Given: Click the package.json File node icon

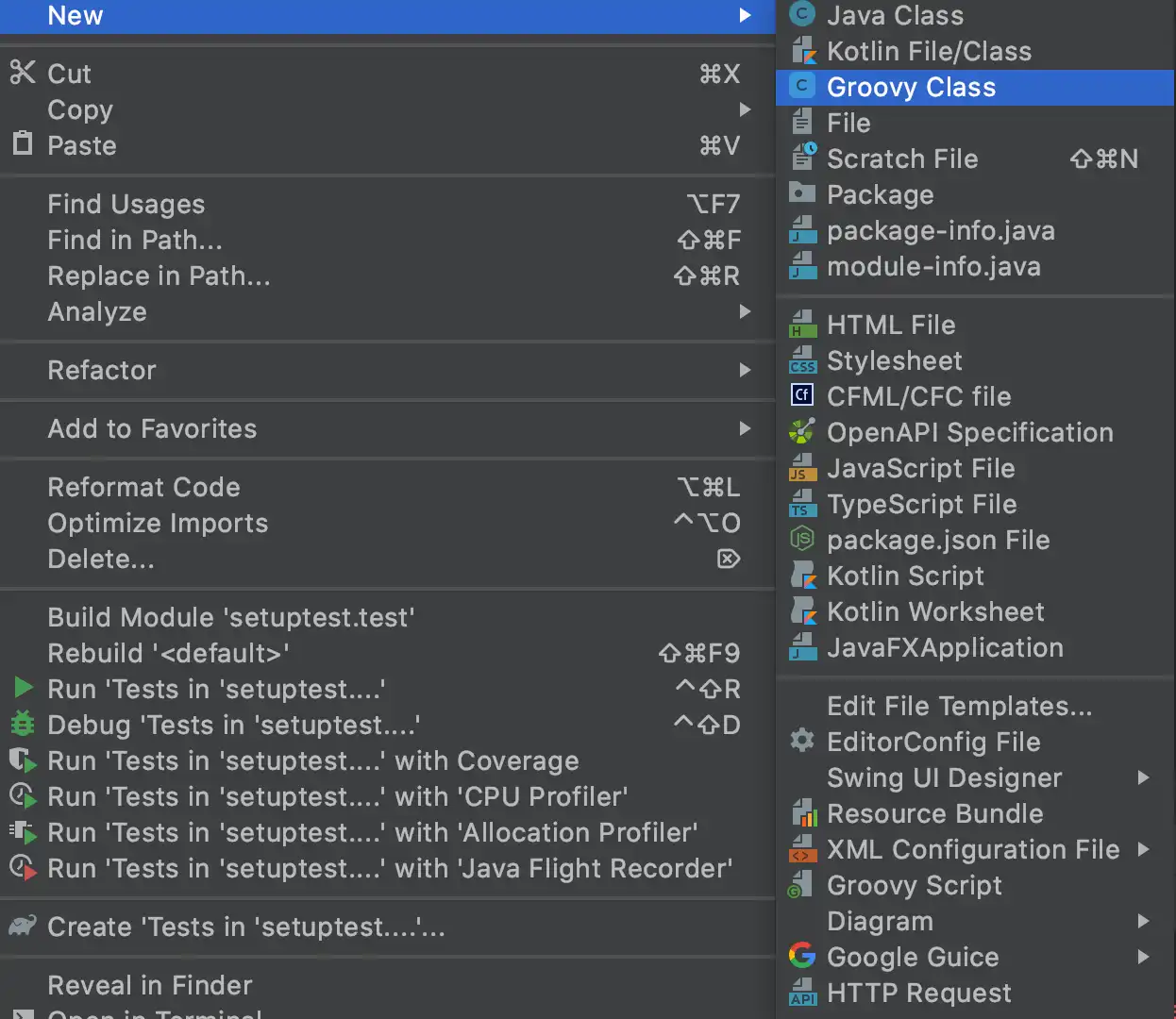Looking at the screenshot, I should coord(801,539).
